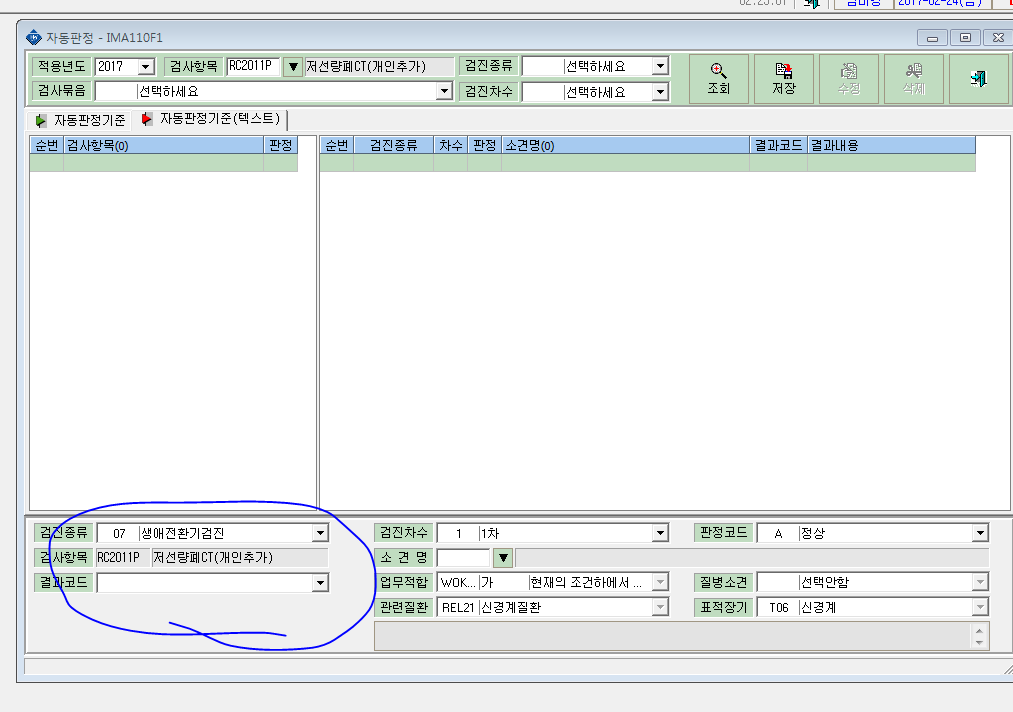The height and width of the screenshot is (712, 1013).
Task: Click the scroll down arrow of bottom memo box
Action: click(979, 643)
